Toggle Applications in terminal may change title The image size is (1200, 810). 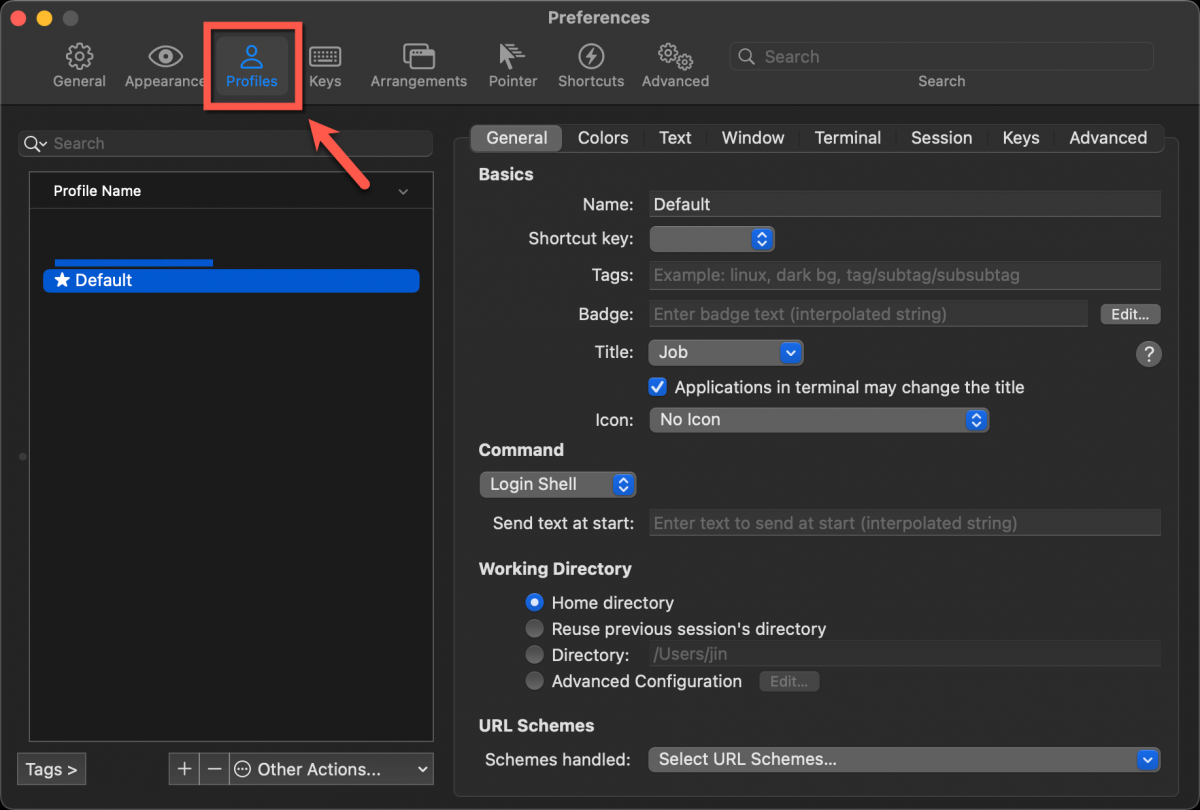click(x=658, y=387)
